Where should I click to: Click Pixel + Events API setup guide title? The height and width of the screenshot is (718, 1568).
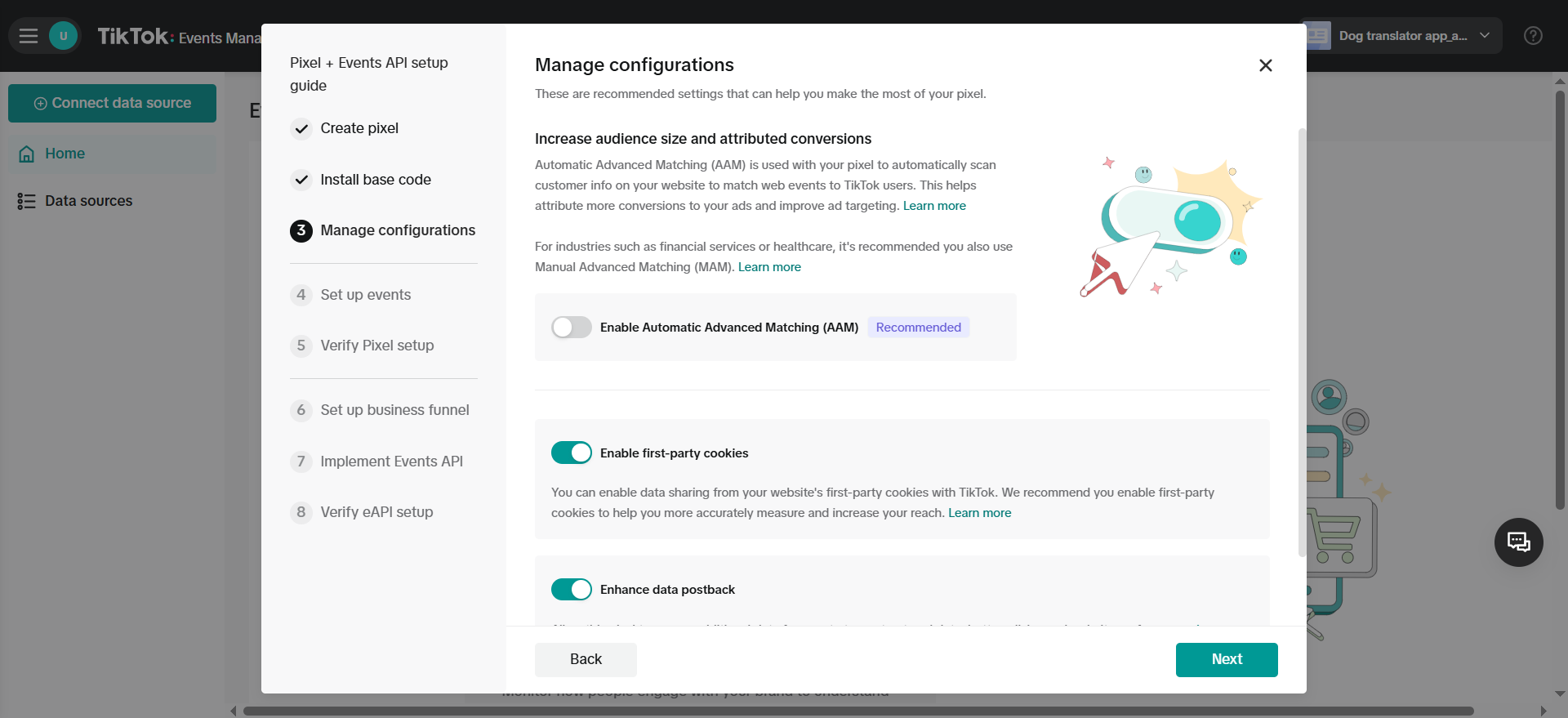(369, 74)
